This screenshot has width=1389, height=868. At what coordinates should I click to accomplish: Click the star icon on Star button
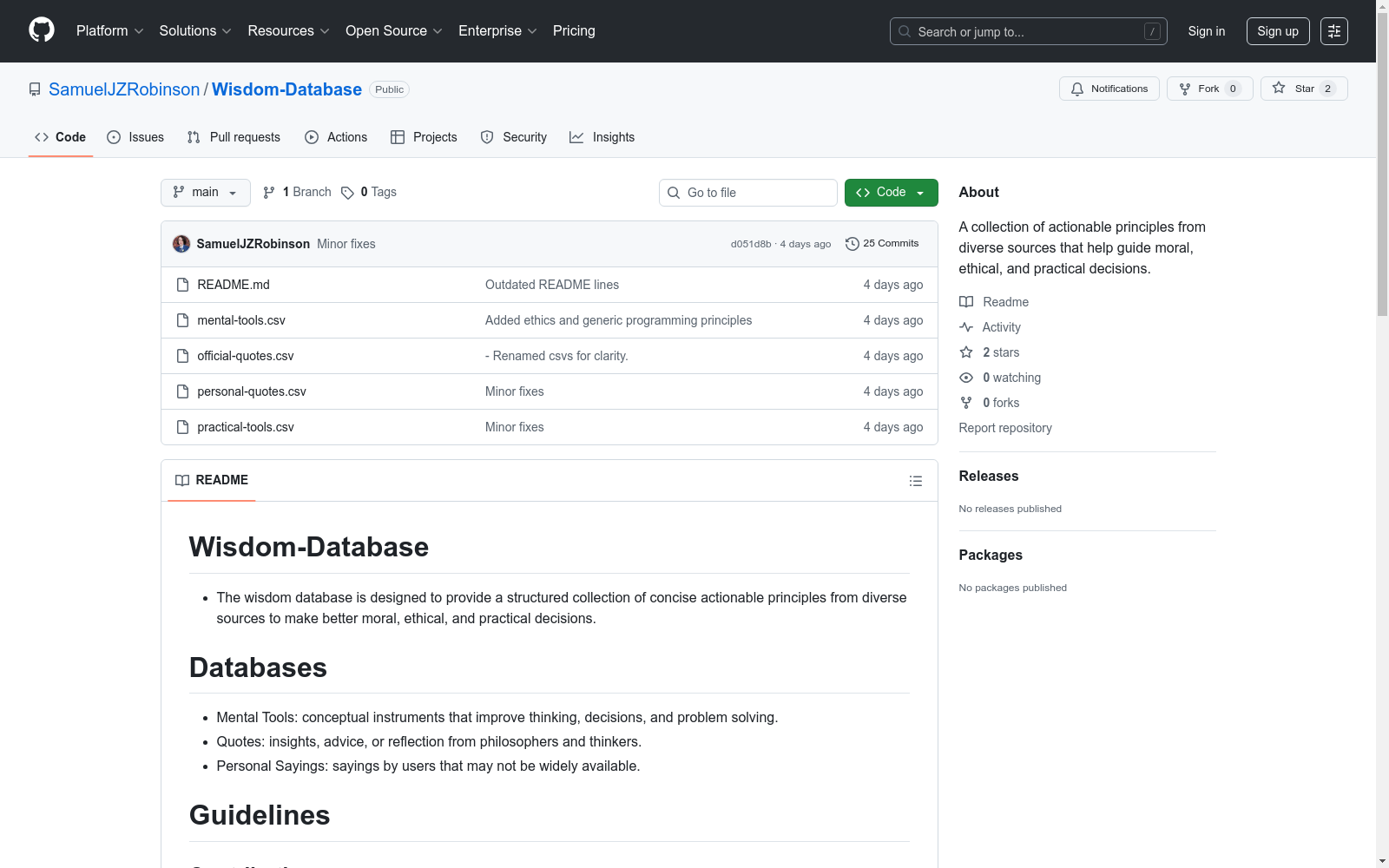[1279, 88]
